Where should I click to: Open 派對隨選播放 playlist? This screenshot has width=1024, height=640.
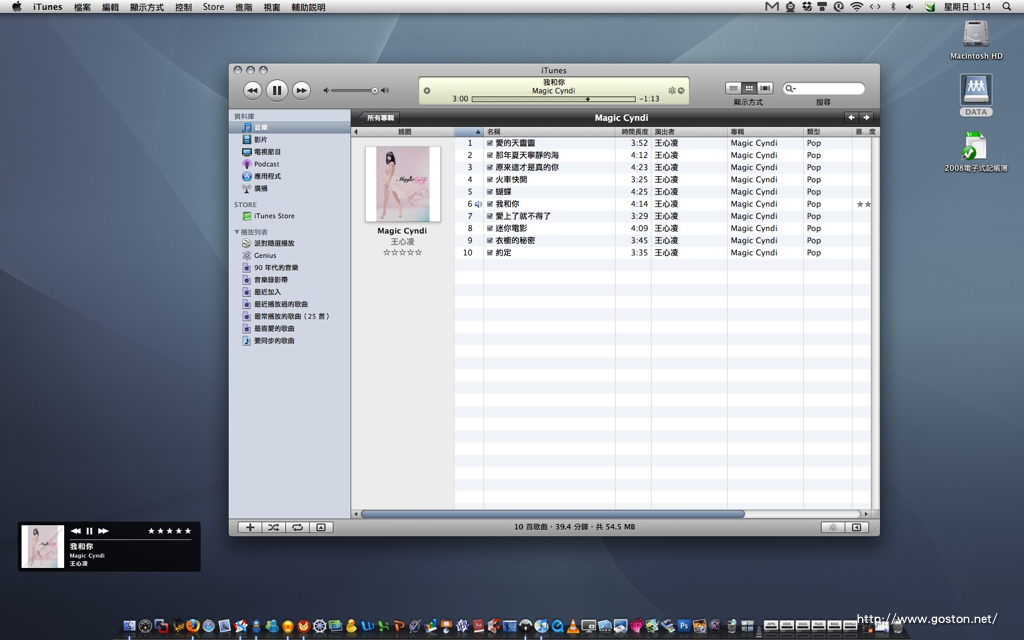point(289,243)
